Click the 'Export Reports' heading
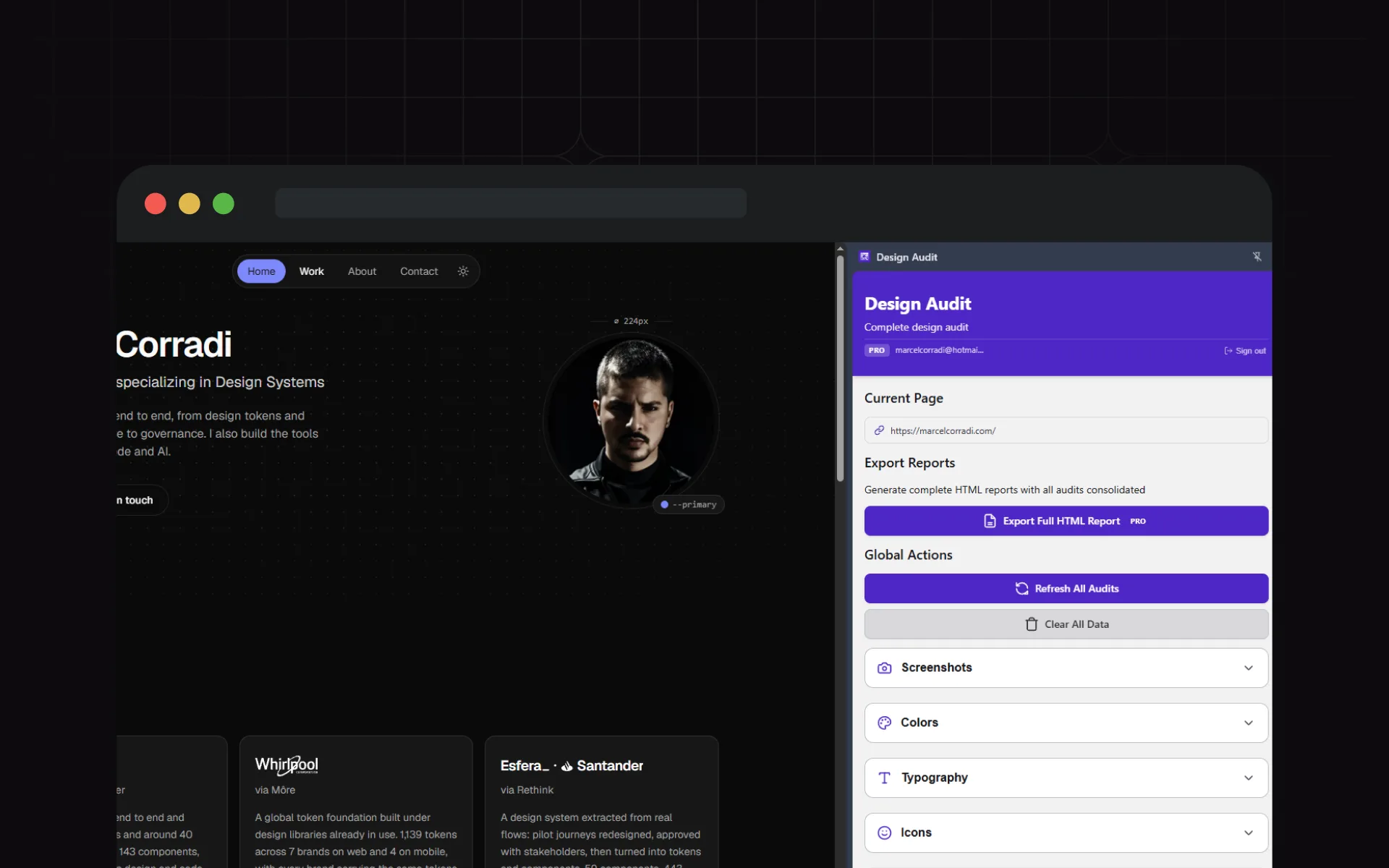This screenshot has width=1389, height=868. point(909,463)
